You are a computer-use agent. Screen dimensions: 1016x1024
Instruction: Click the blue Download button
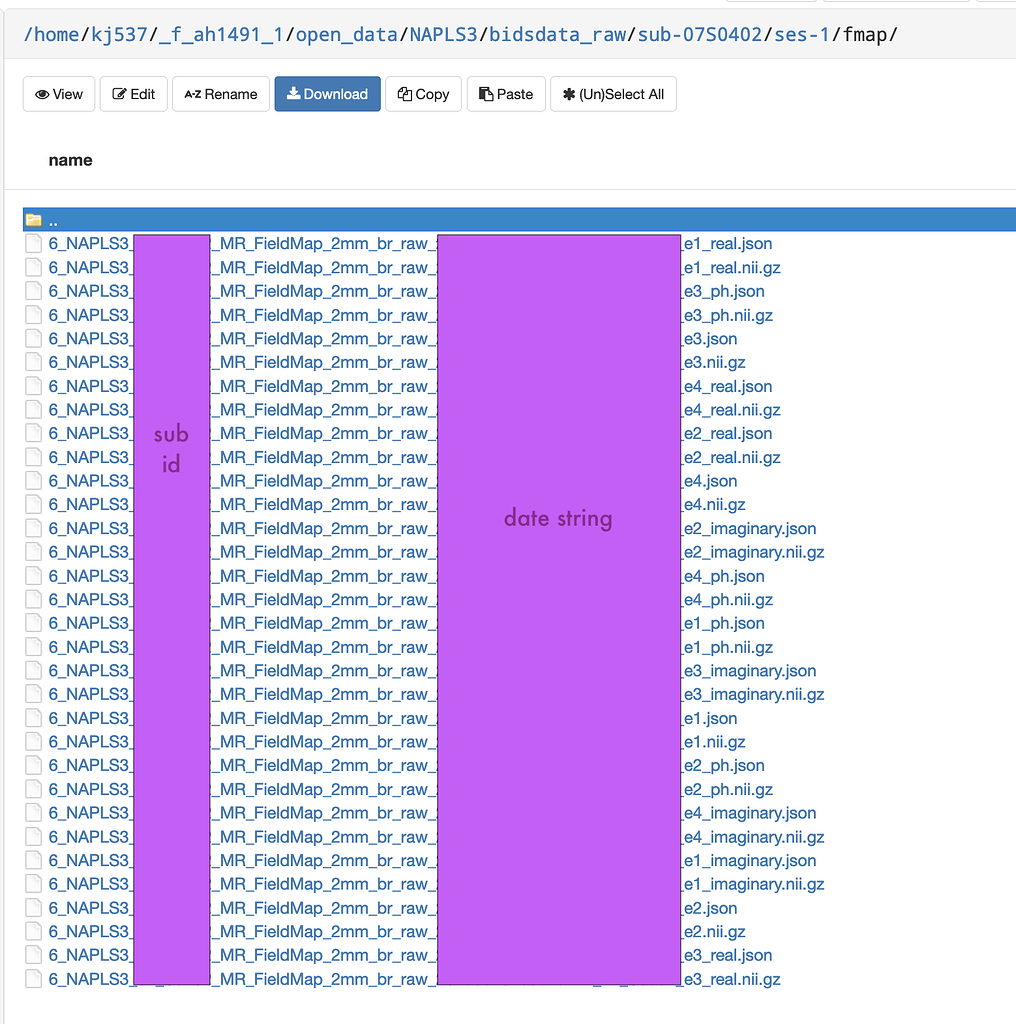point(327,94)
